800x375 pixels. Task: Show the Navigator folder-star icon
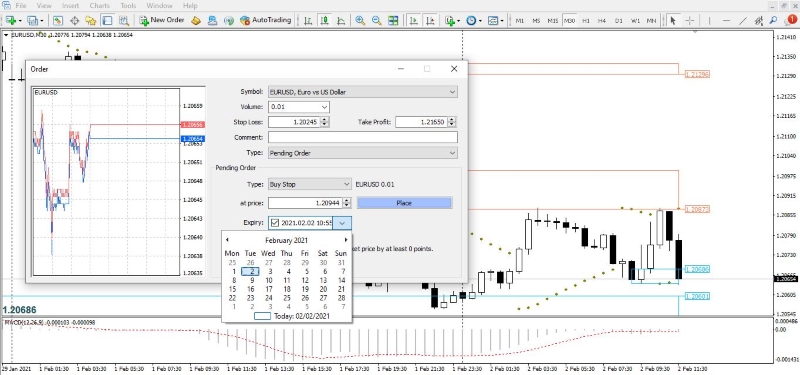[90, 20]
